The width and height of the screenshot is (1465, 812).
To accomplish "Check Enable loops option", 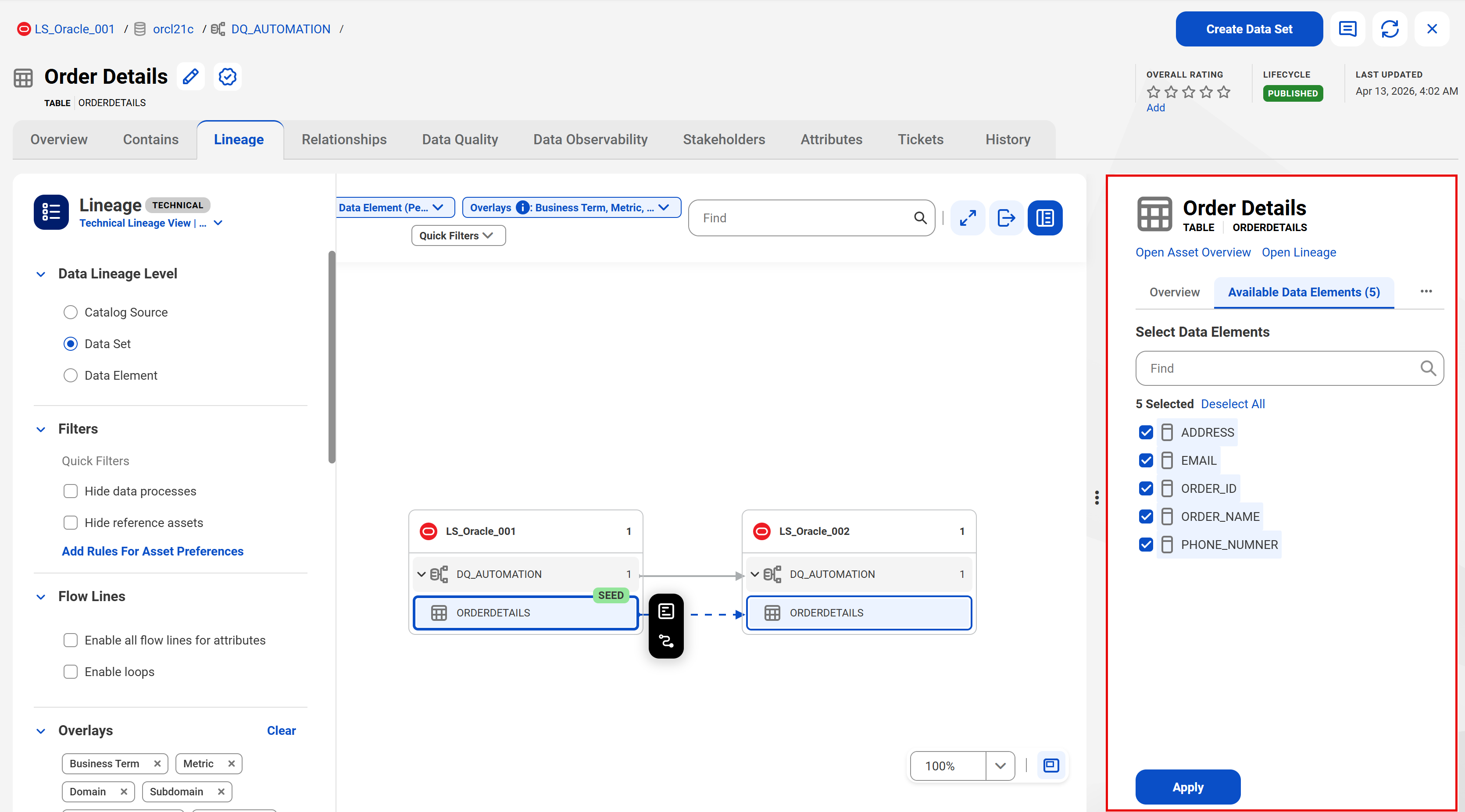I will pyautogui.click(x=71, y=672).
